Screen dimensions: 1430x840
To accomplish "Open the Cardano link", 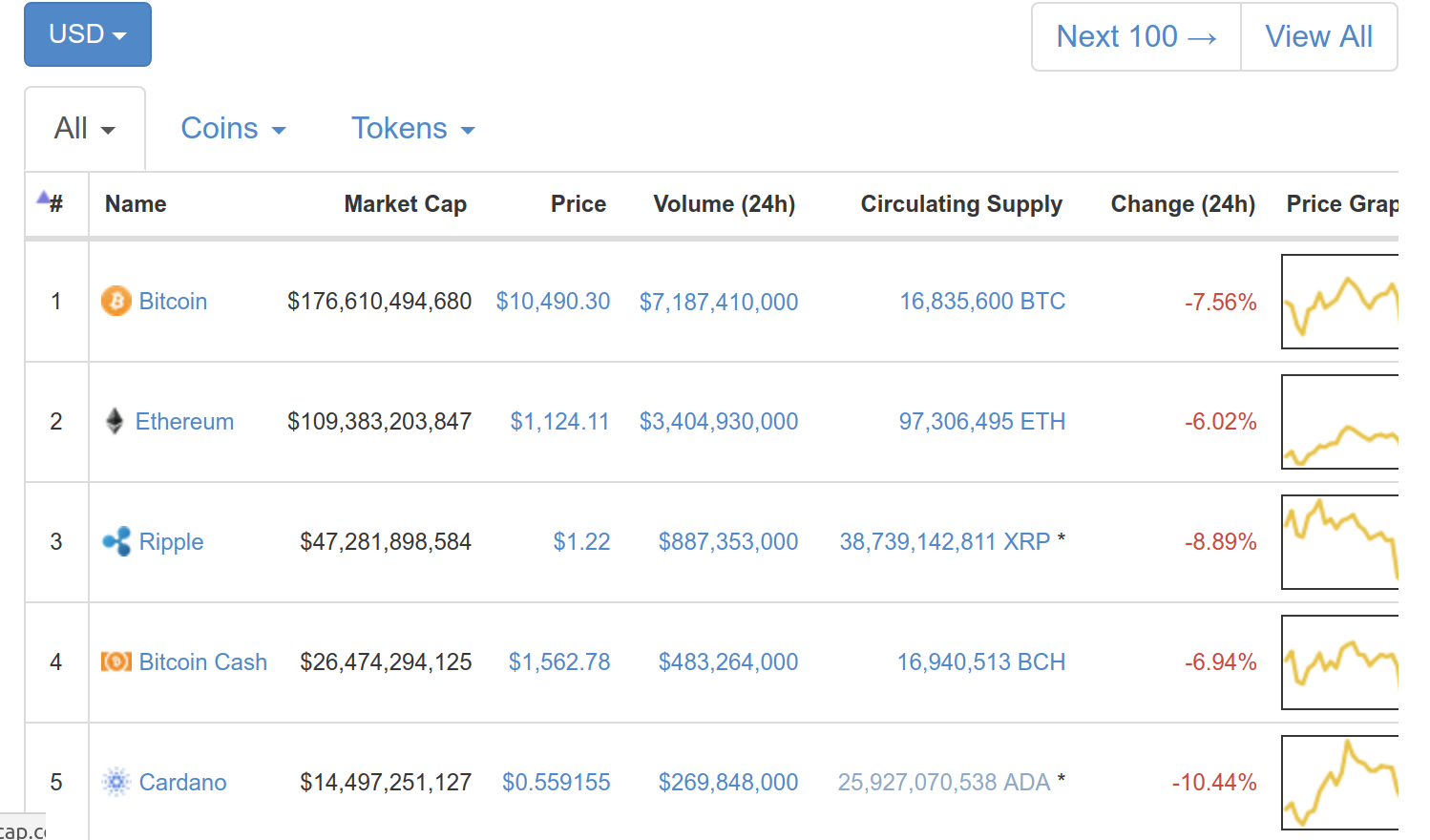I will [x=183, y=783].
